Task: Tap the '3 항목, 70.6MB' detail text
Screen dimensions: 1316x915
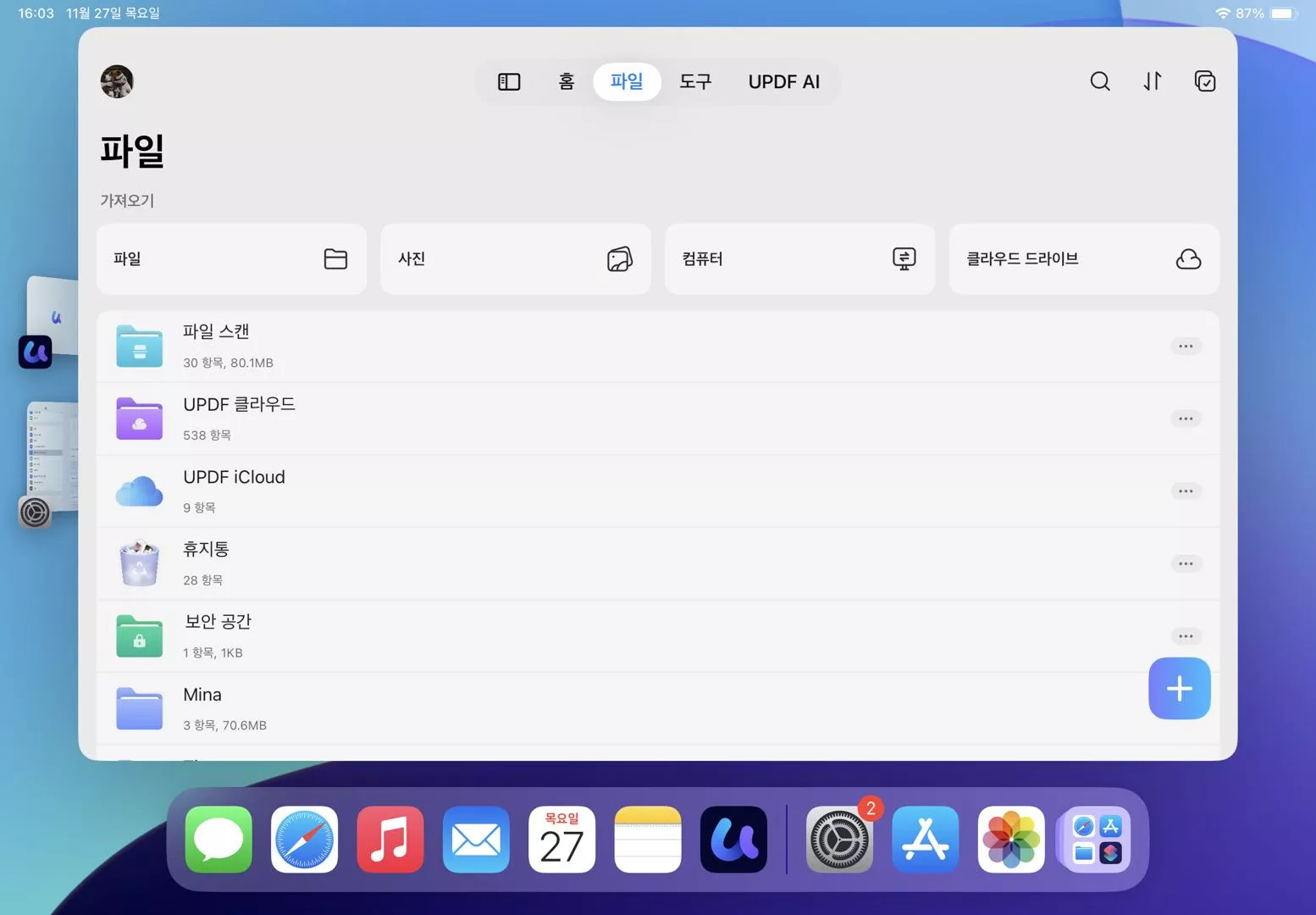Action: click(225, 725)
